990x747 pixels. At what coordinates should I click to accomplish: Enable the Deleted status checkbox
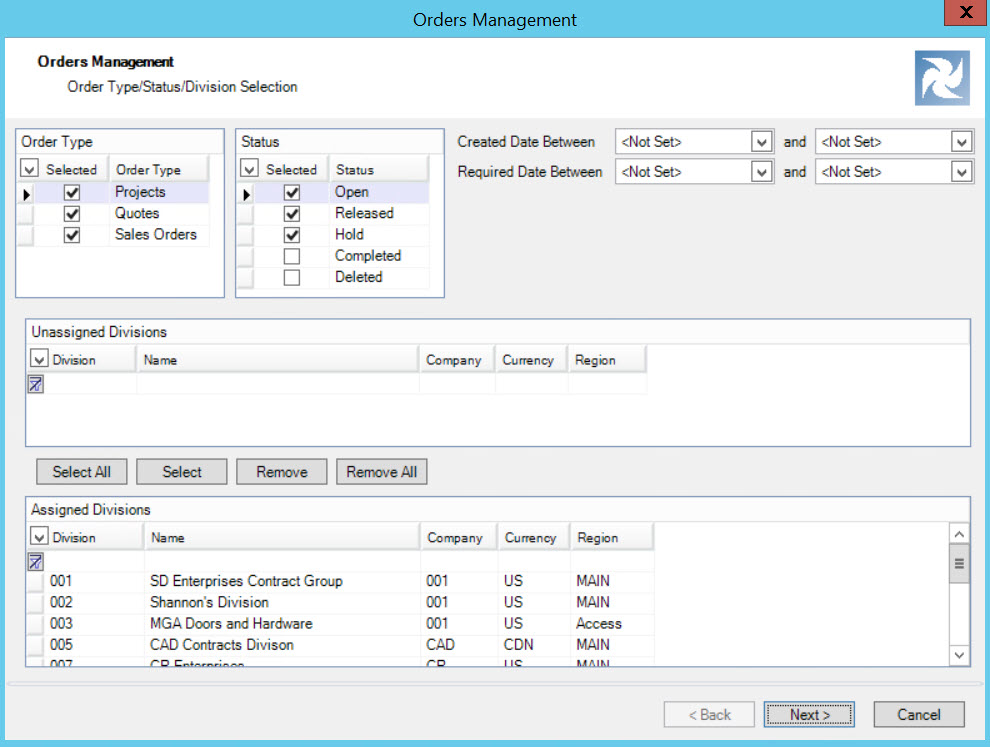pos(292,278)
